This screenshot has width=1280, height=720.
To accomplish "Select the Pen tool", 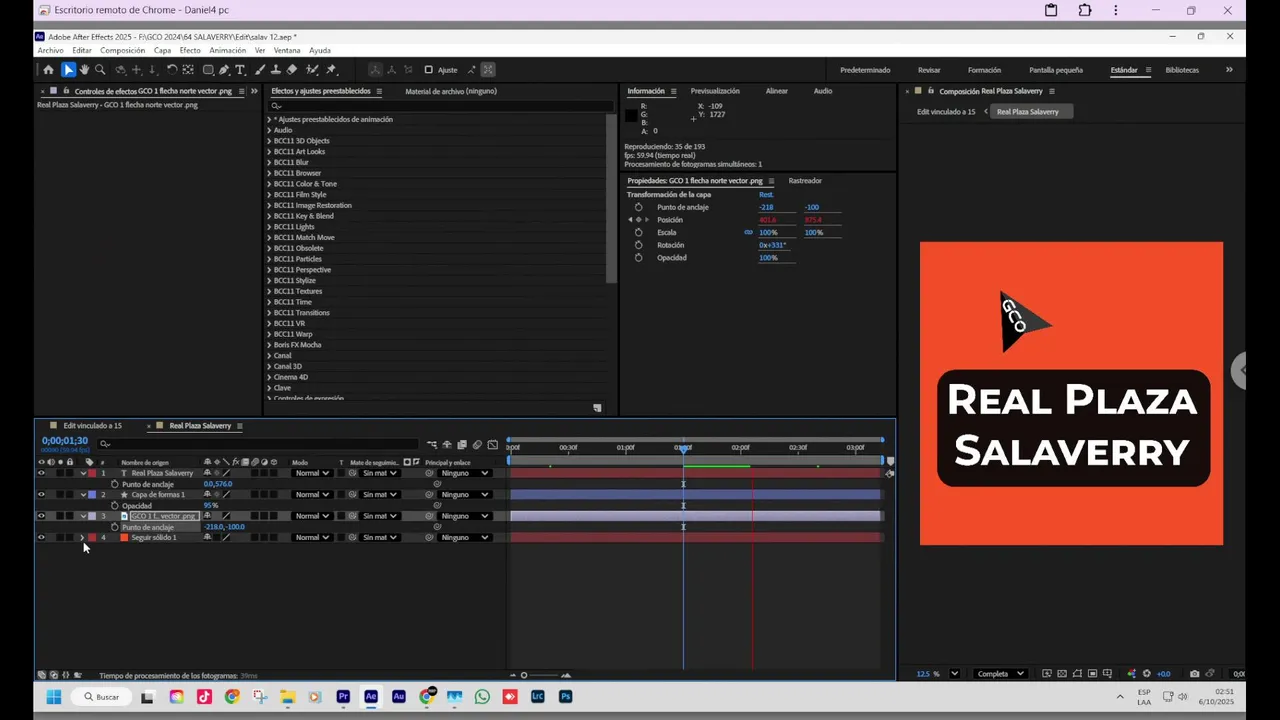I will (224, 70).
